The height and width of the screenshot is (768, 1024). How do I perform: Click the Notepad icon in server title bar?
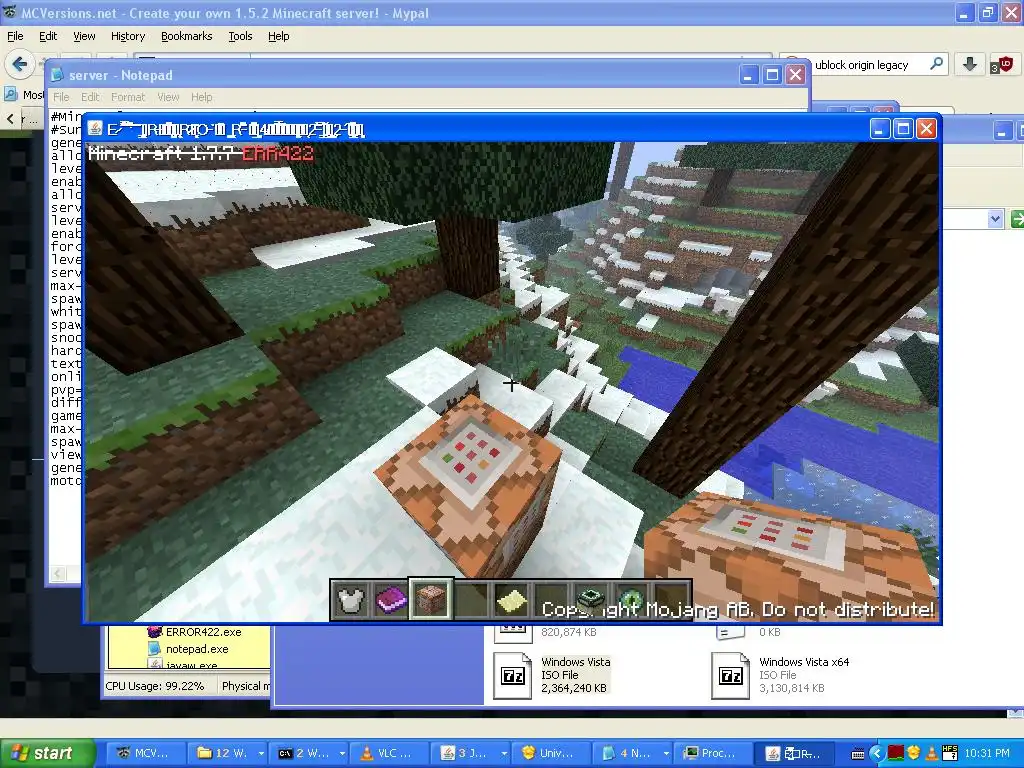tap(57, 75)
